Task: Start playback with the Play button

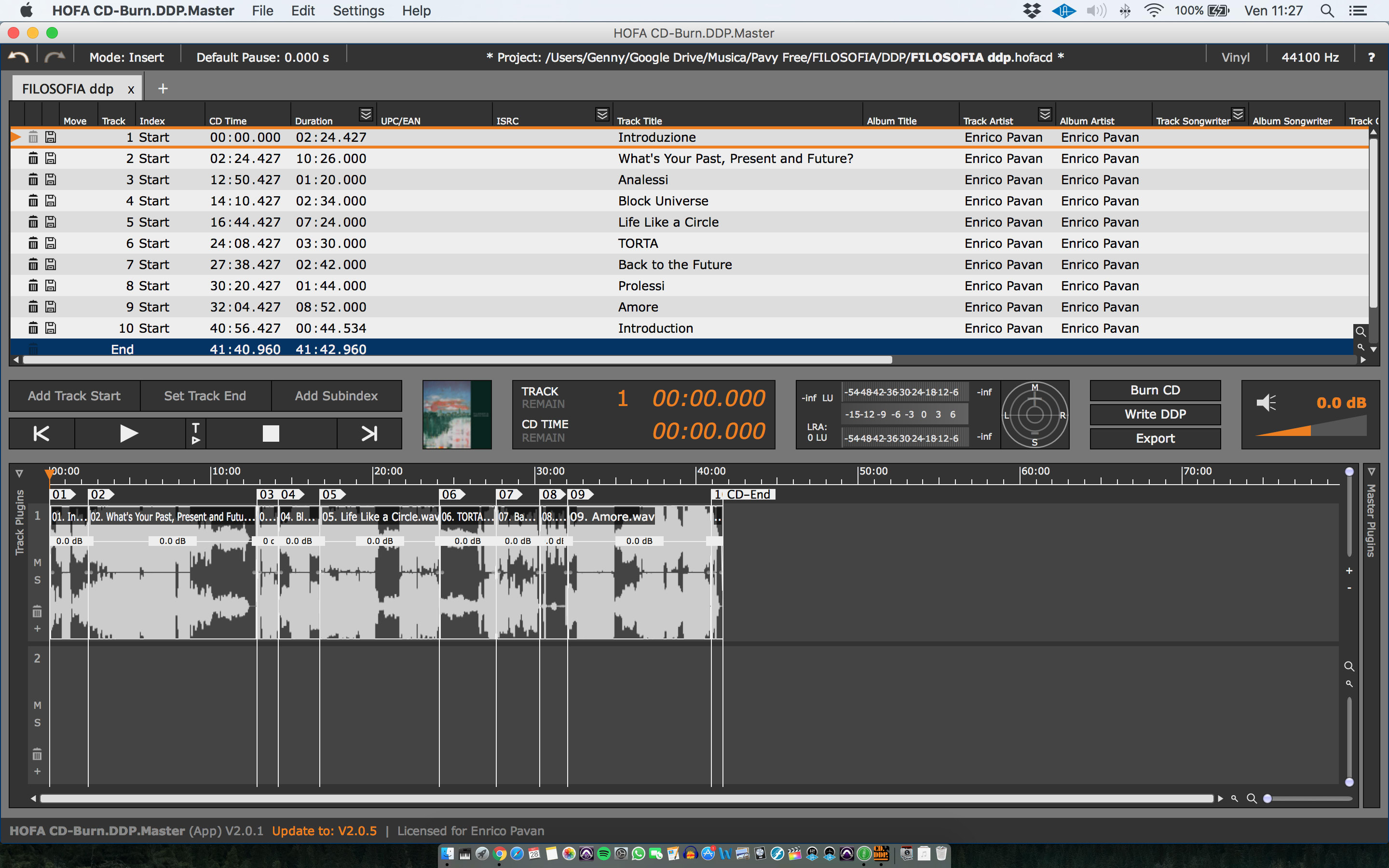Action: click(129, 434)
